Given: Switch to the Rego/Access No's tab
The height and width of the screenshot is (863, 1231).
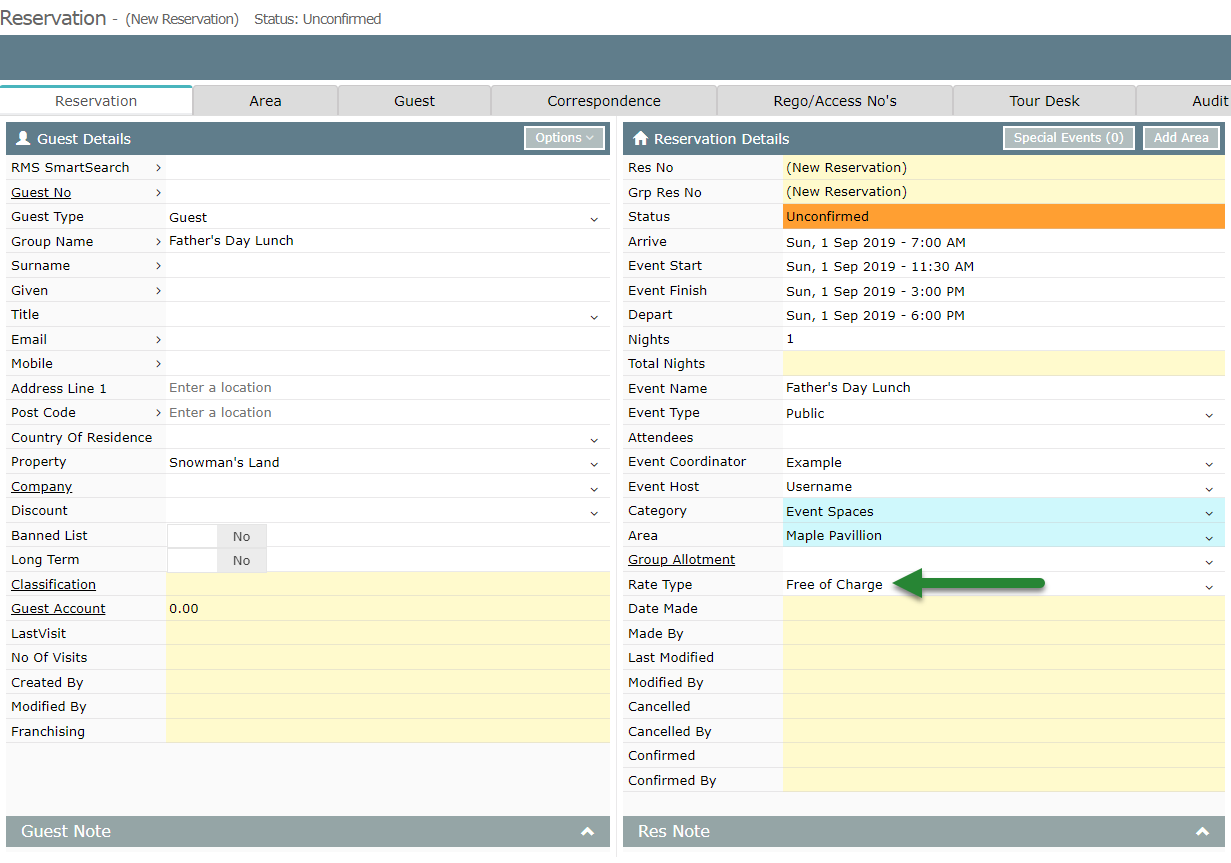Looking at the screenshot, I should (835, 101).
